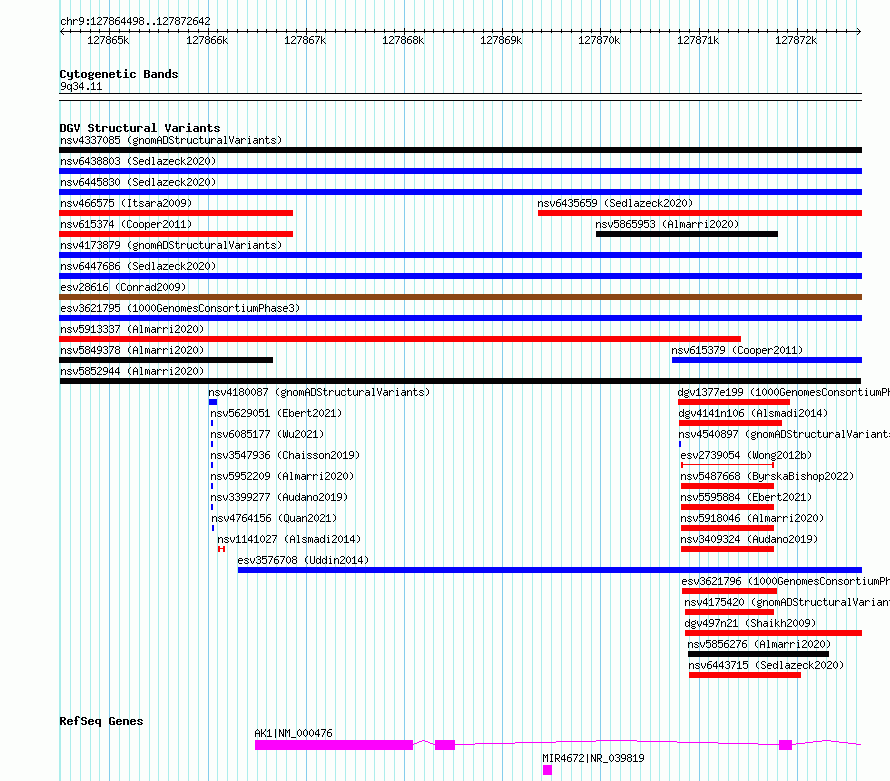Select the red bar under nsv5913337

point(400,339)
